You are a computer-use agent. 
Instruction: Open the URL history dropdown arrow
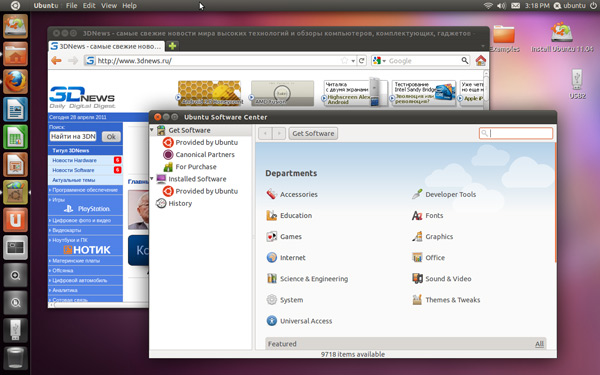pyautogui.click(x=353, y=61)
